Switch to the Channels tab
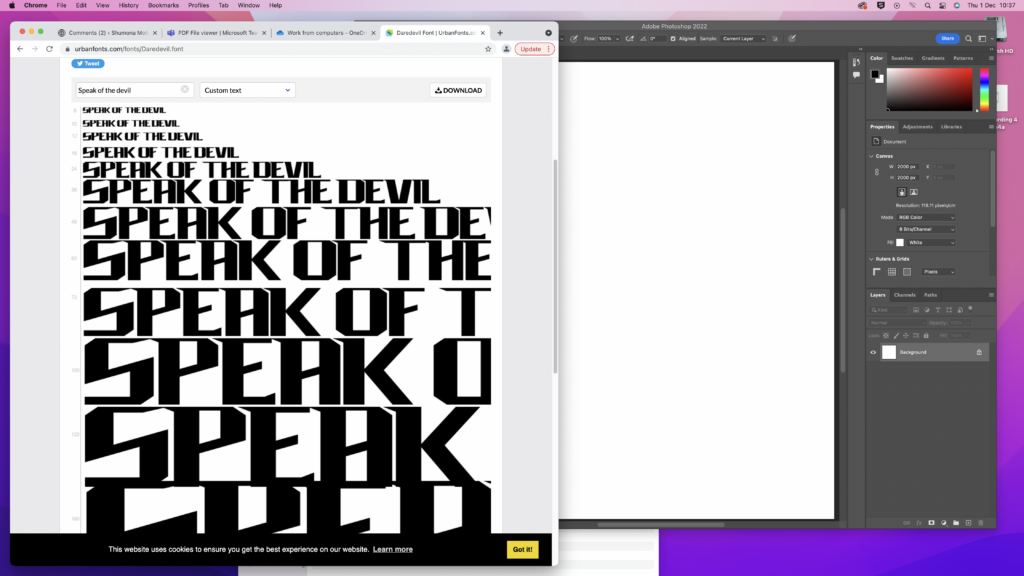 pos(904,295)
